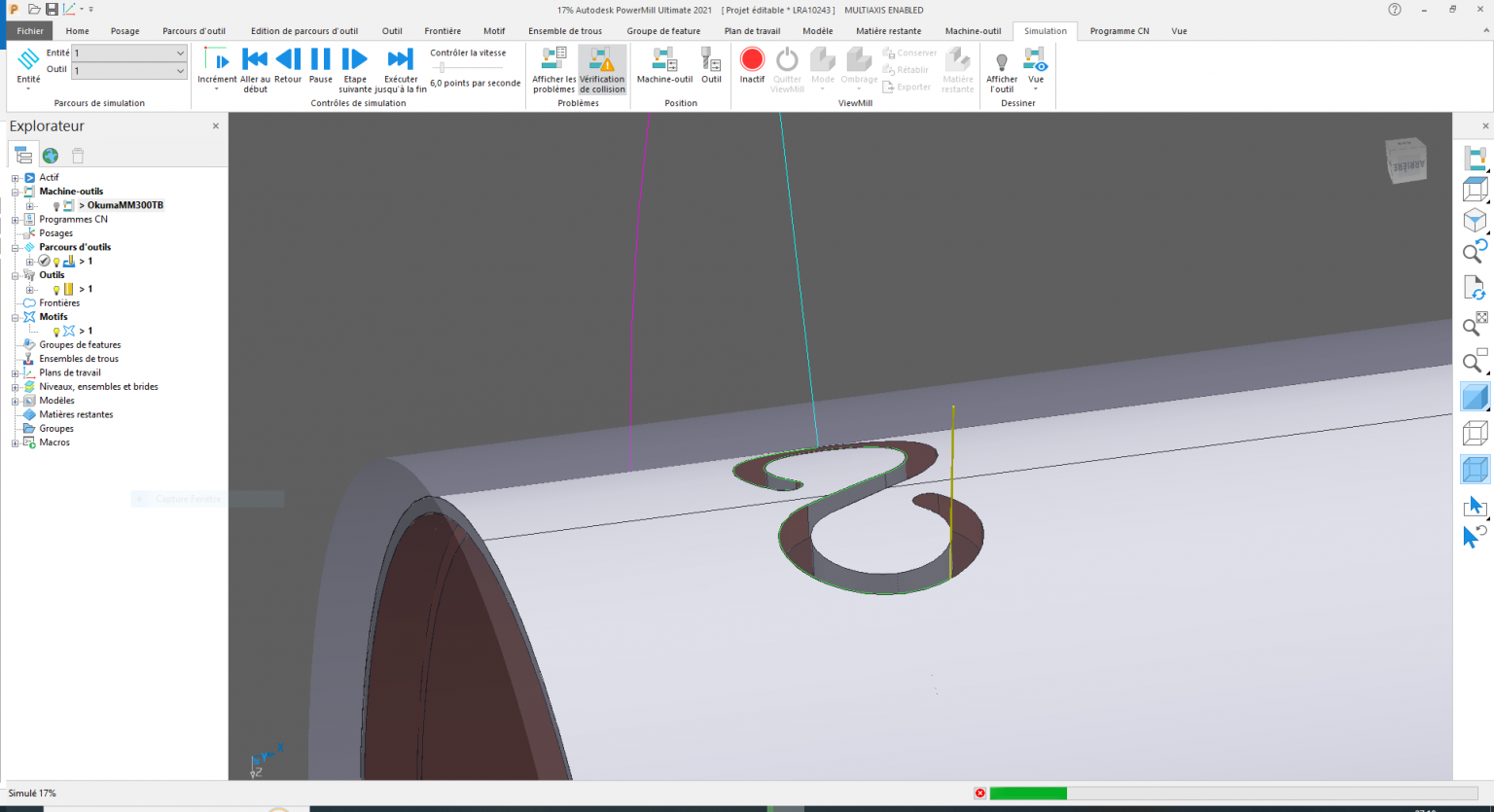
Task: Toggle Vérification de collision
Action: pyautogui.click(x=603, y=70)
